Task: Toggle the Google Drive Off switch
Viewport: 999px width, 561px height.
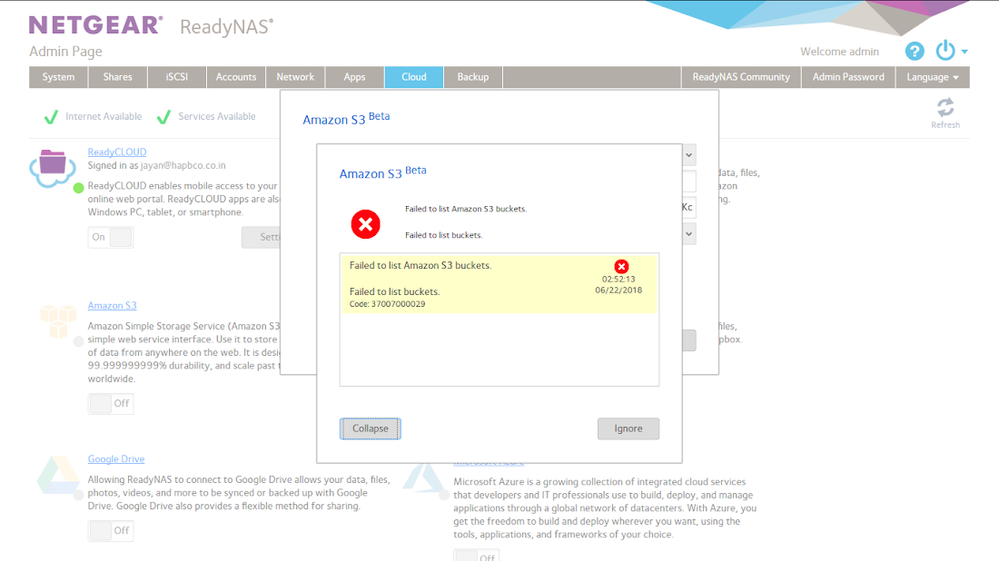Action: point(111,530)
